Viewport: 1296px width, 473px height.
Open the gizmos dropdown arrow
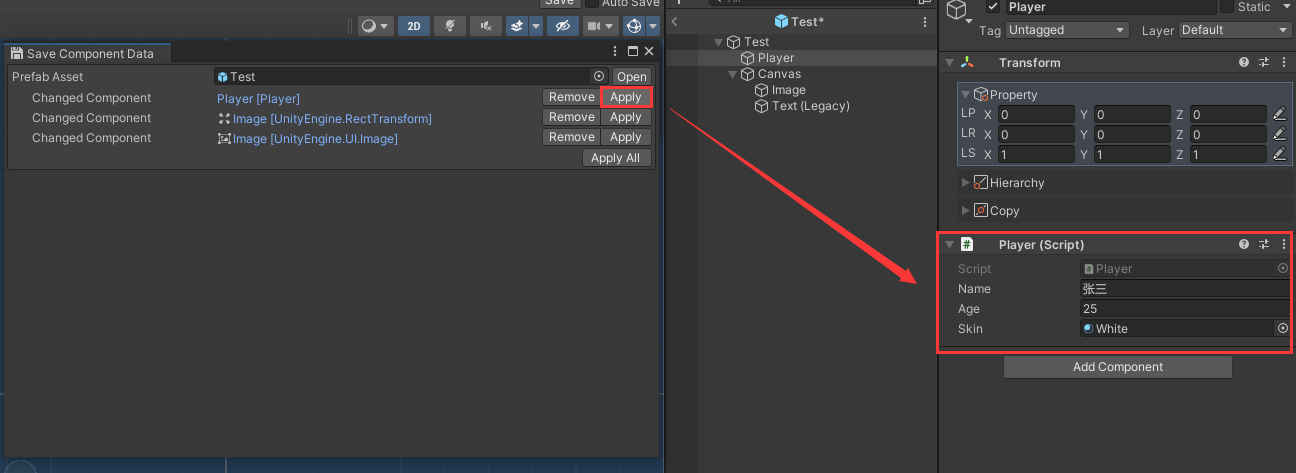tap(653, 26)
